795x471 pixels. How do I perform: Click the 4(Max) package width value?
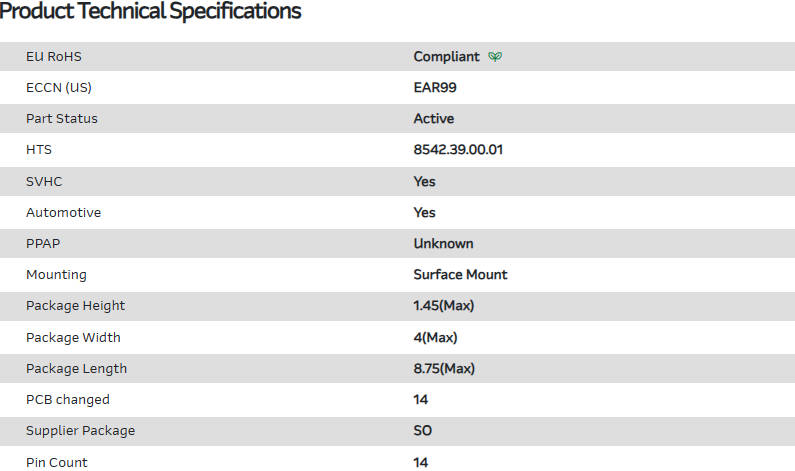coord(435,338)
